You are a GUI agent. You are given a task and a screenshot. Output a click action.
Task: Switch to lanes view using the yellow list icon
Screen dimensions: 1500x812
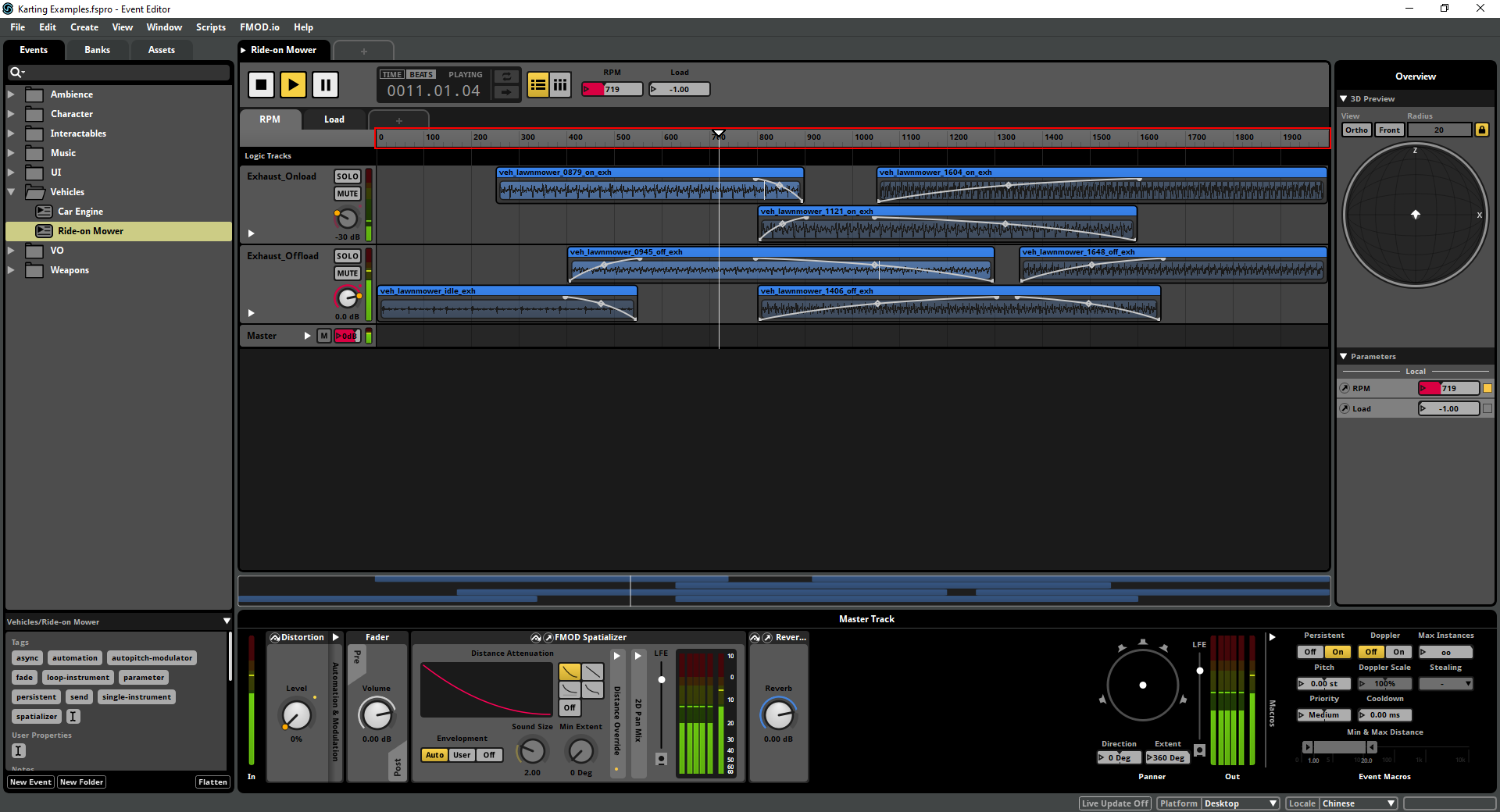(537, 84)
